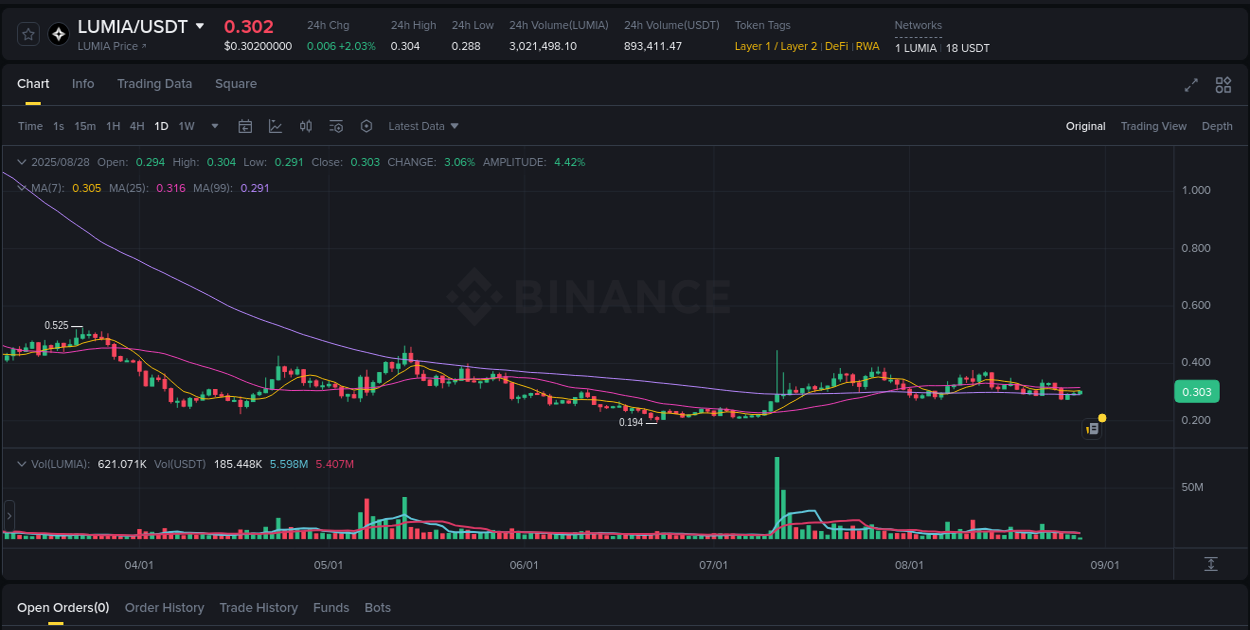Toggle LUMIA/USDT as a favorite star

click(x=28, y=33)
